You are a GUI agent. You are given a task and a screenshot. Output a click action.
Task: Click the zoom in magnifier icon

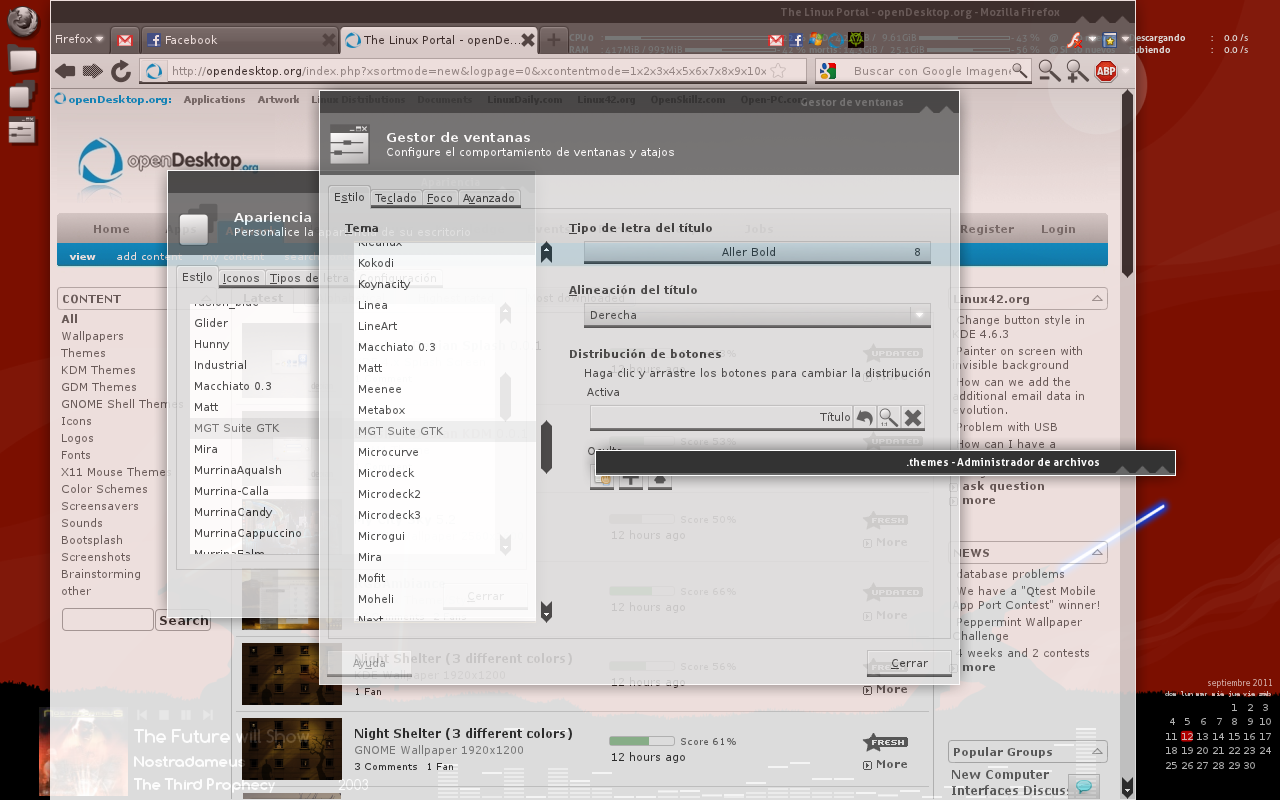point(1077,71)
